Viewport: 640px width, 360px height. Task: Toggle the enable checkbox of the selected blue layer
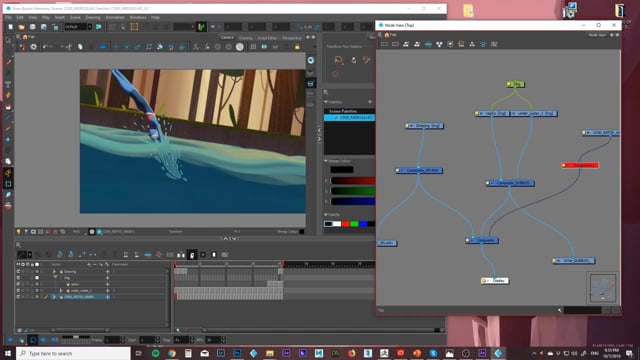(x=18, y=297)
